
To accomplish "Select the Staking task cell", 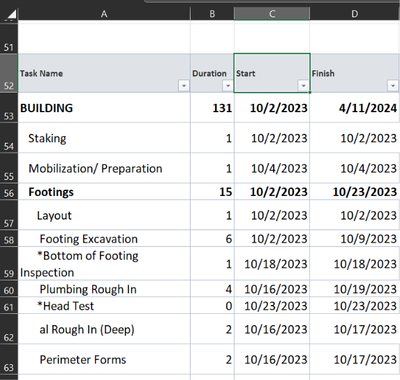I will (x=104, y=138).
